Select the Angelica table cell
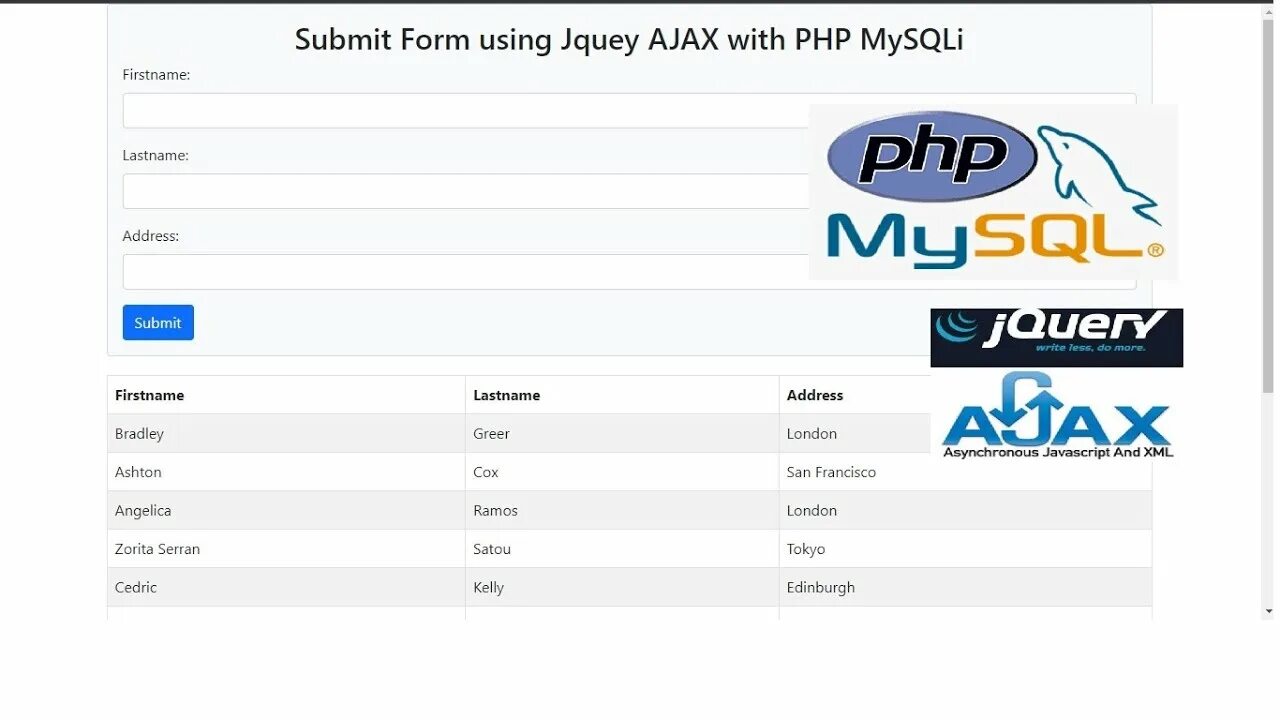1280x720 pixels. click(x=286, y=510)
